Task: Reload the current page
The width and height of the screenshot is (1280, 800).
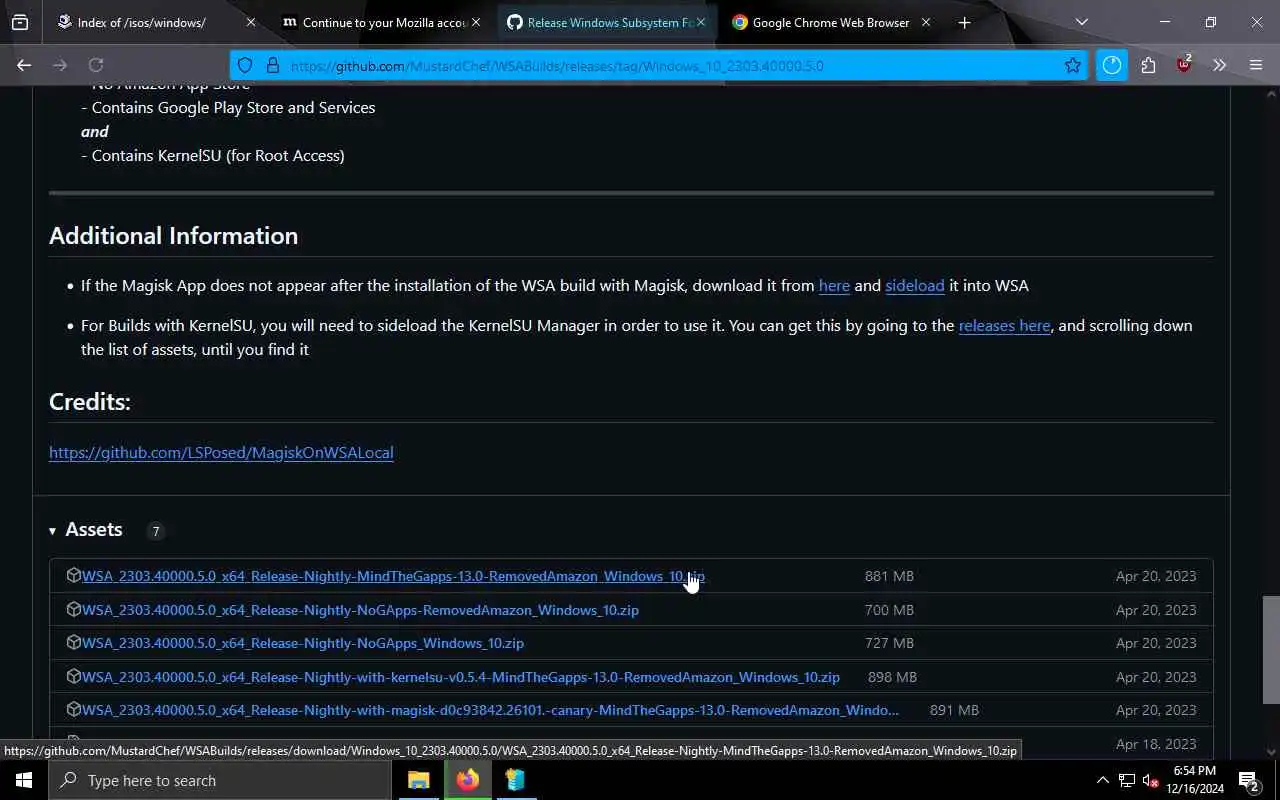Action: [x=96, y=65]
